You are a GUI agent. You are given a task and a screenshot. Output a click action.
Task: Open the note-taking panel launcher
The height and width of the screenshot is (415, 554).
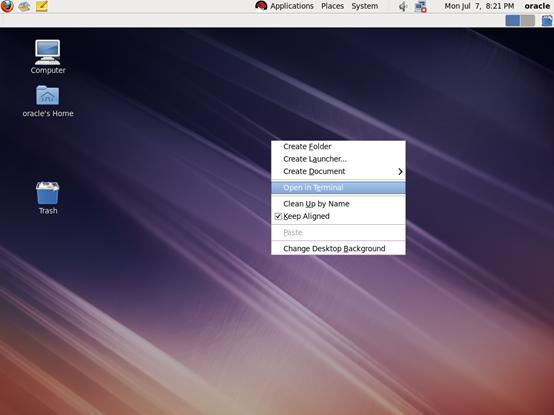click(42, 6)
